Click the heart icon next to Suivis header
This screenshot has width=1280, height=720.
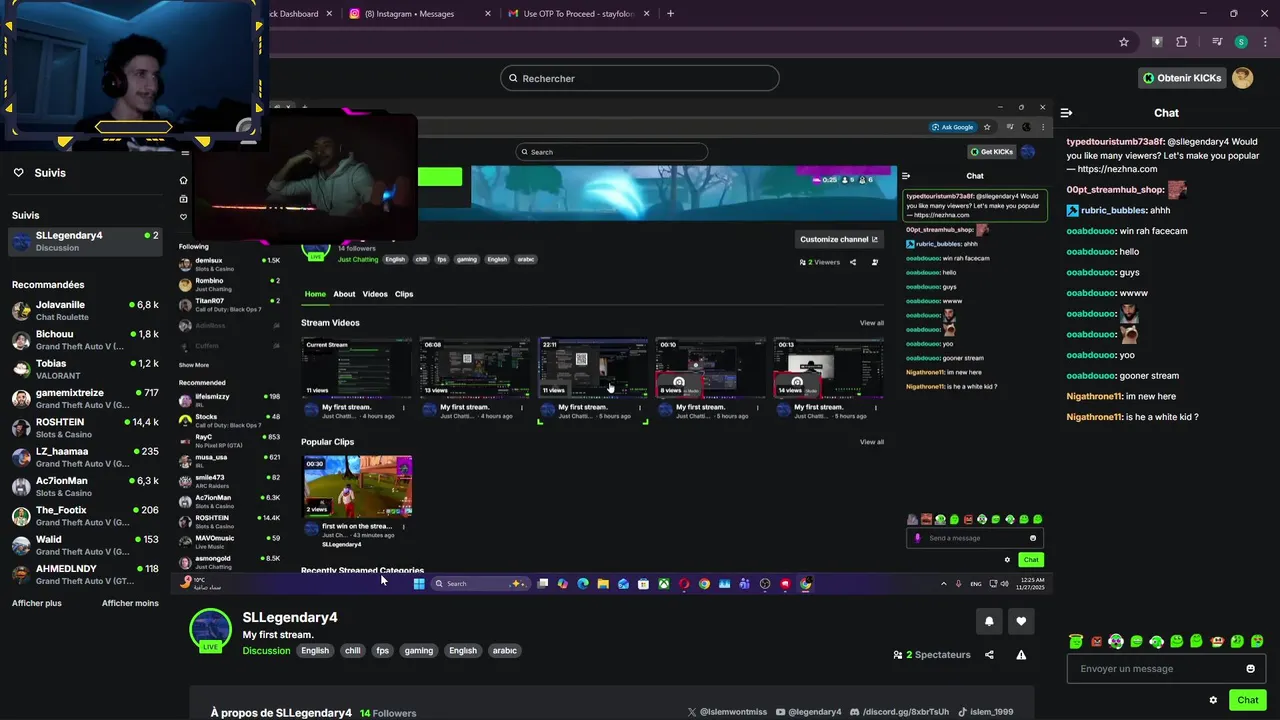18,173
